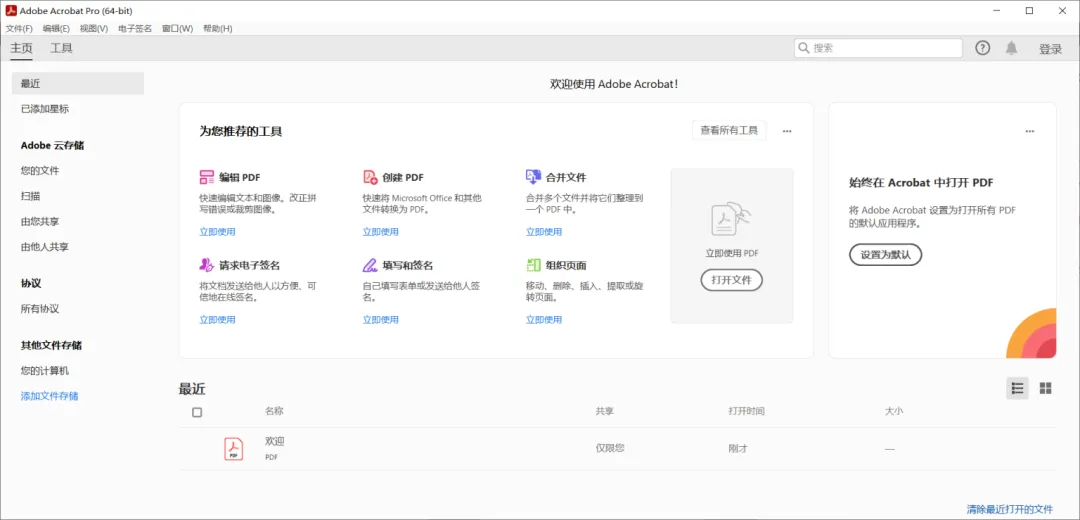Click 立即使用 link under 编辑 PDF
The height and width of the screenshot is (520, 1080).
point(218,232)
